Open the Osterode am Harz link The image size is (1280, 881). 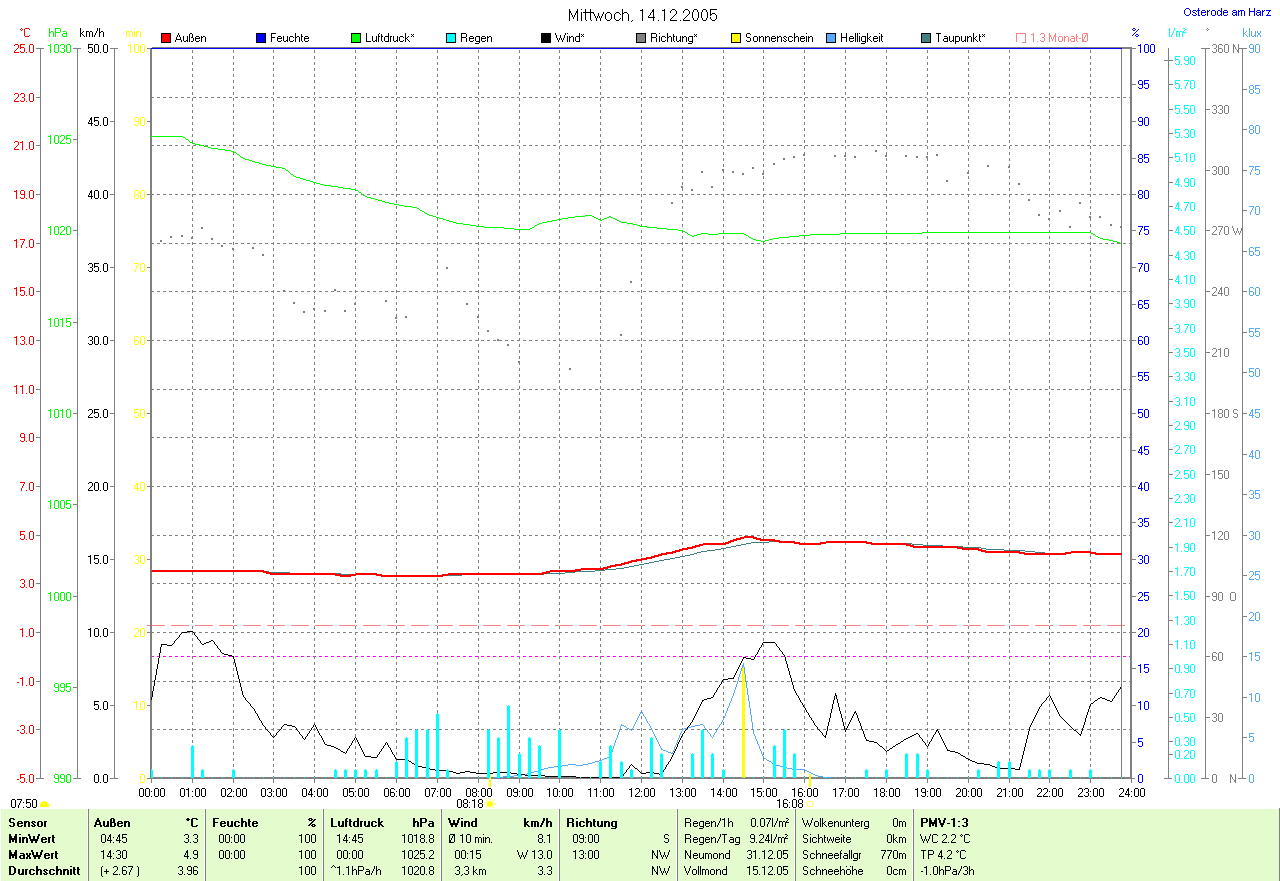[1227, 12]
